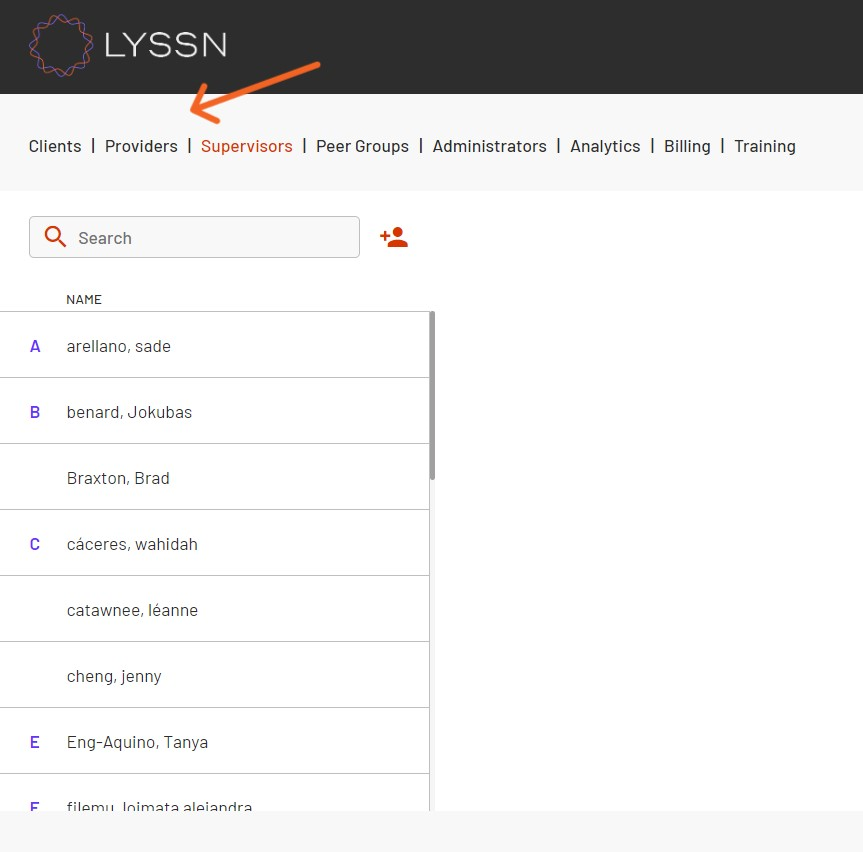Open the Billing section
This screenshot has width=863, height=852.
[687, 146]
